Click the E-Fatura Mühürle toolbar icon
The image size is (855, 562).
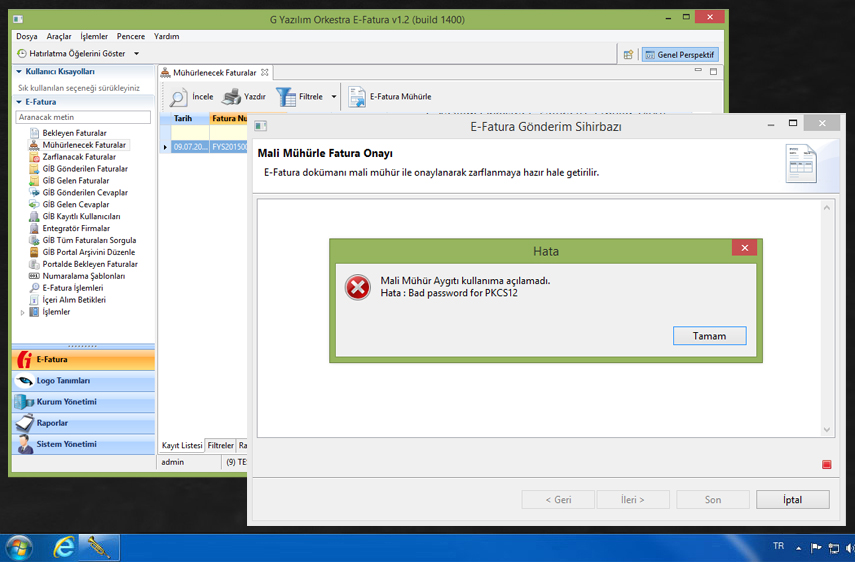pos(357,97)
